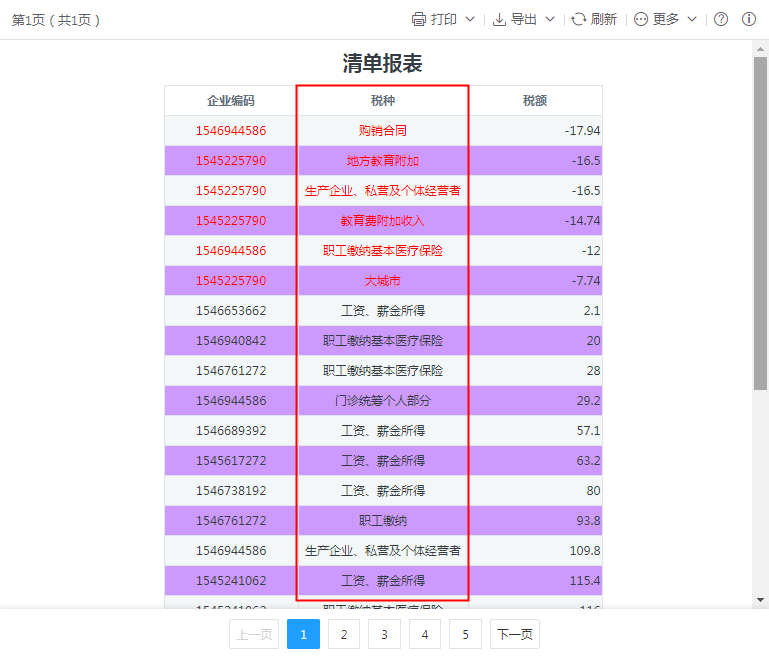Click the 税种 column header

pos(383,101)
